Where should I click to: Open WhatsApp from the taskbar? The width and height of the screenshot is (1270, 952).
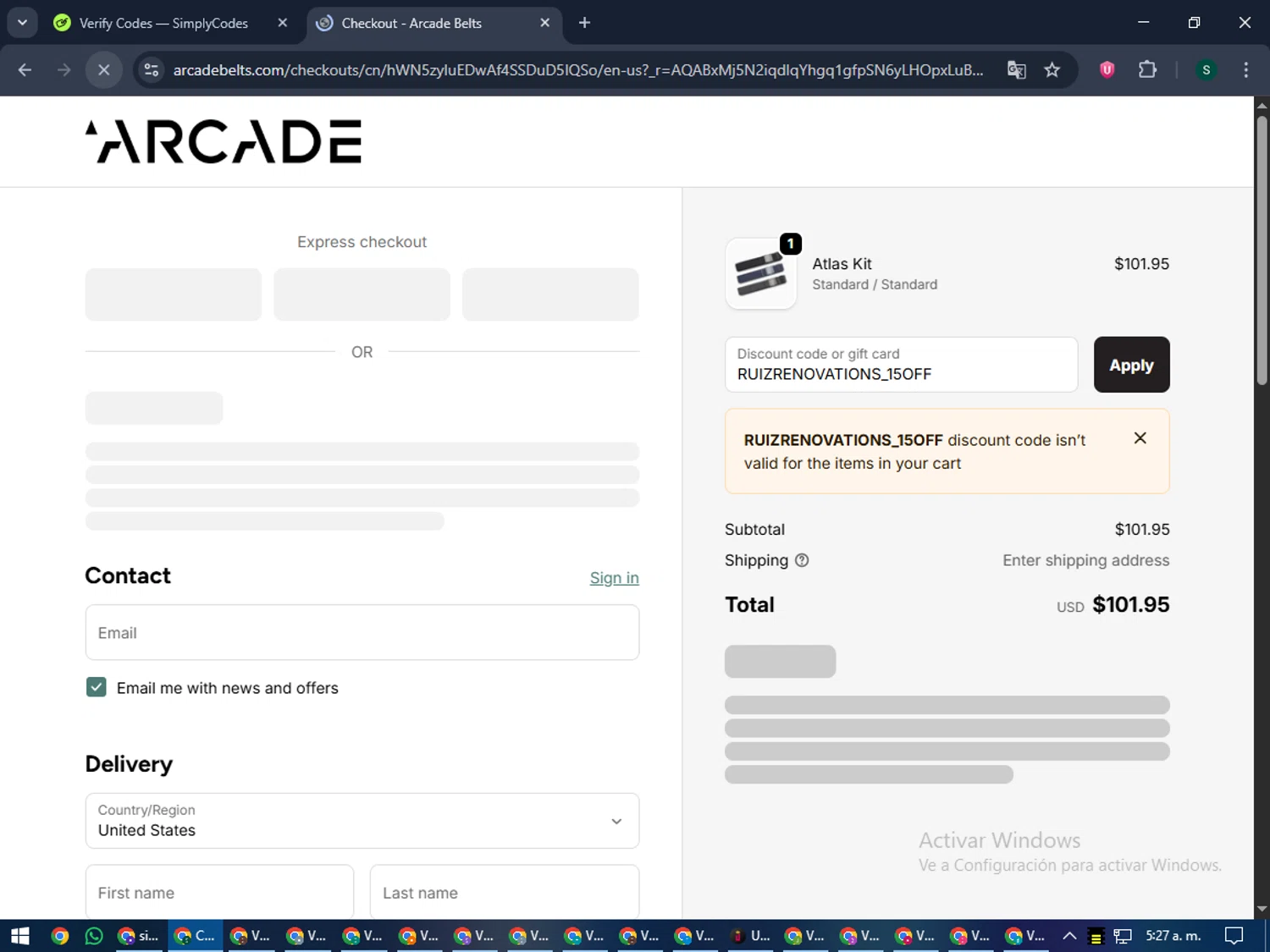94,936
